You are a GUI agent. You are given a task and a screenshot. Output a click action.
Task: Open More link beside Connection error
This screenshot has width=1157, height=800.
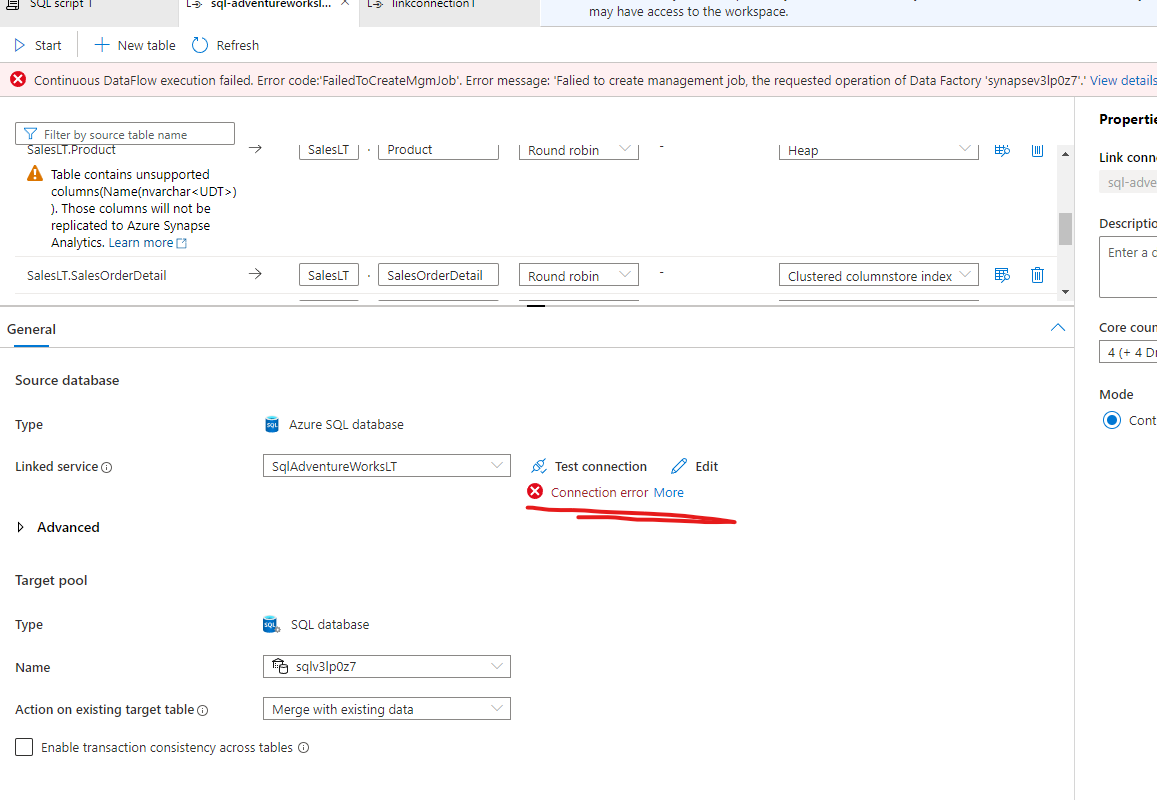(669, 492)
